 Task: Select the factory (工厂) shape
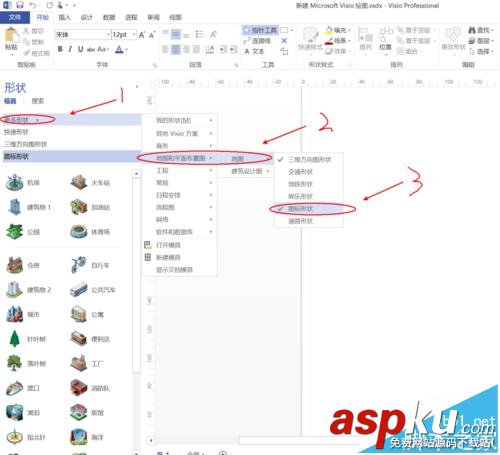click(x=87, y=363)
